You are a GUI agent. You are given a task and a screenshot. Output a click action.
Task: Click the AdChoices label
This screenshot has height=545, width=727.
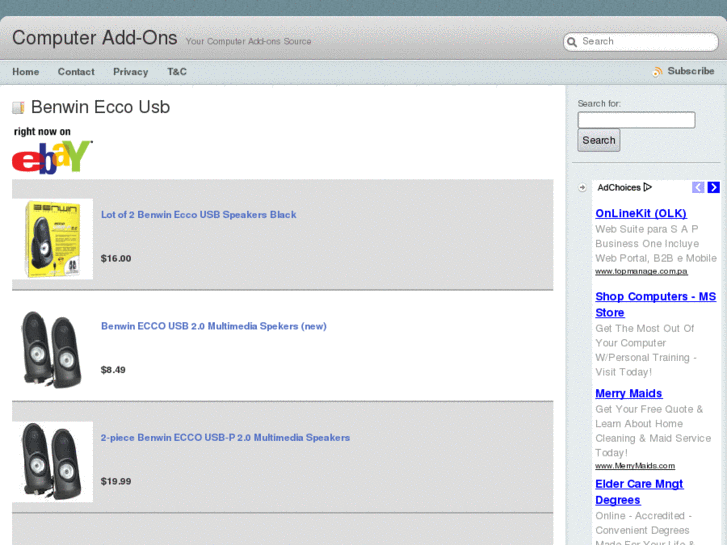coord(619,187)
